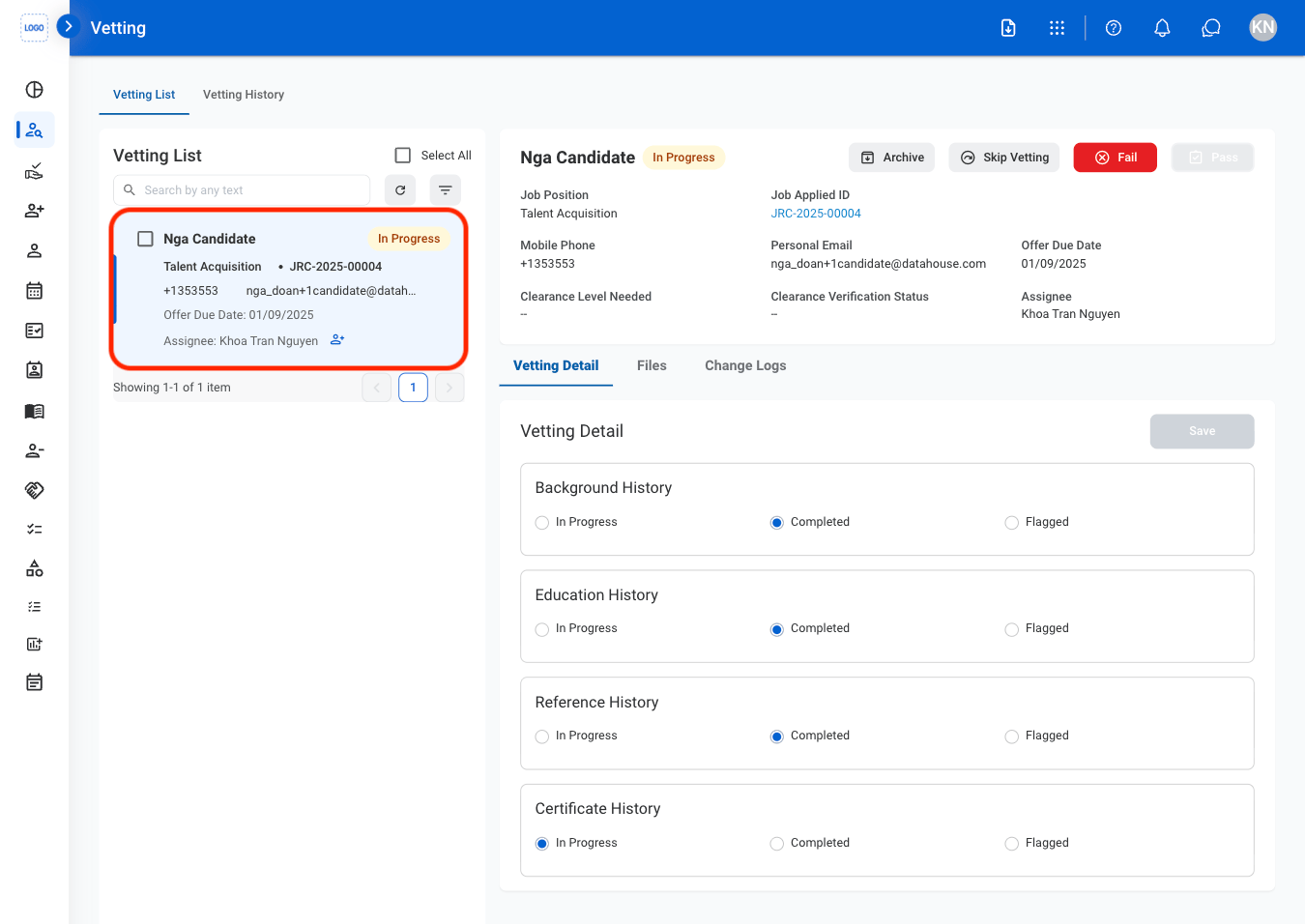Tick the Select All checkbox

tap(403, 155)
